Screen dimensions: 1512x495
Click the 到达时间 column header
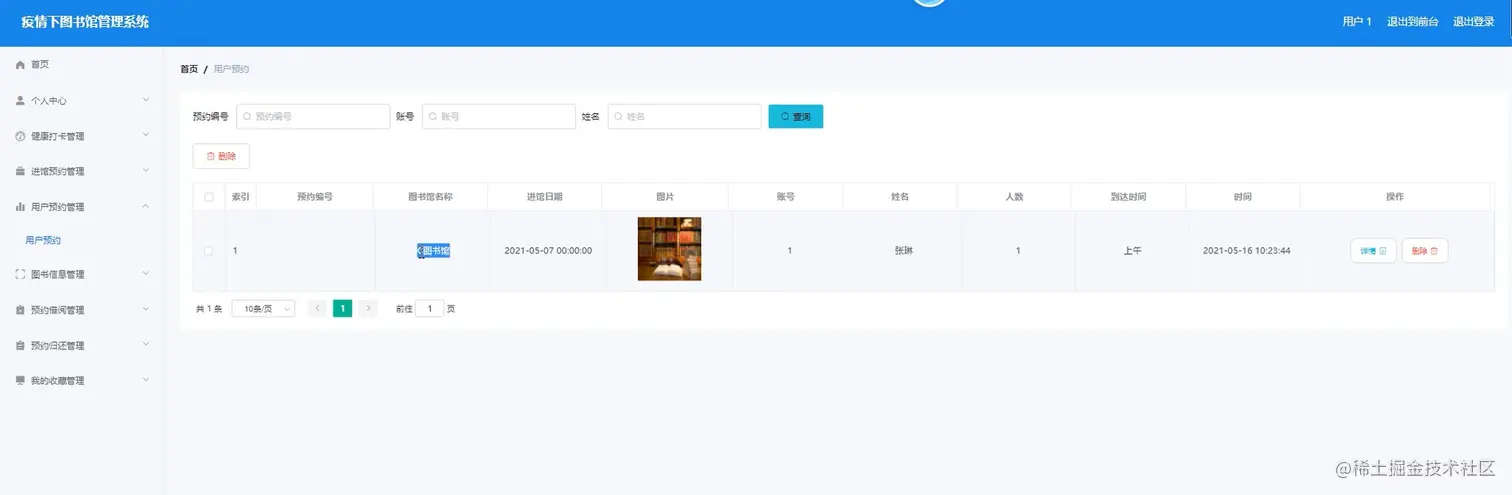click(1129, 197)
